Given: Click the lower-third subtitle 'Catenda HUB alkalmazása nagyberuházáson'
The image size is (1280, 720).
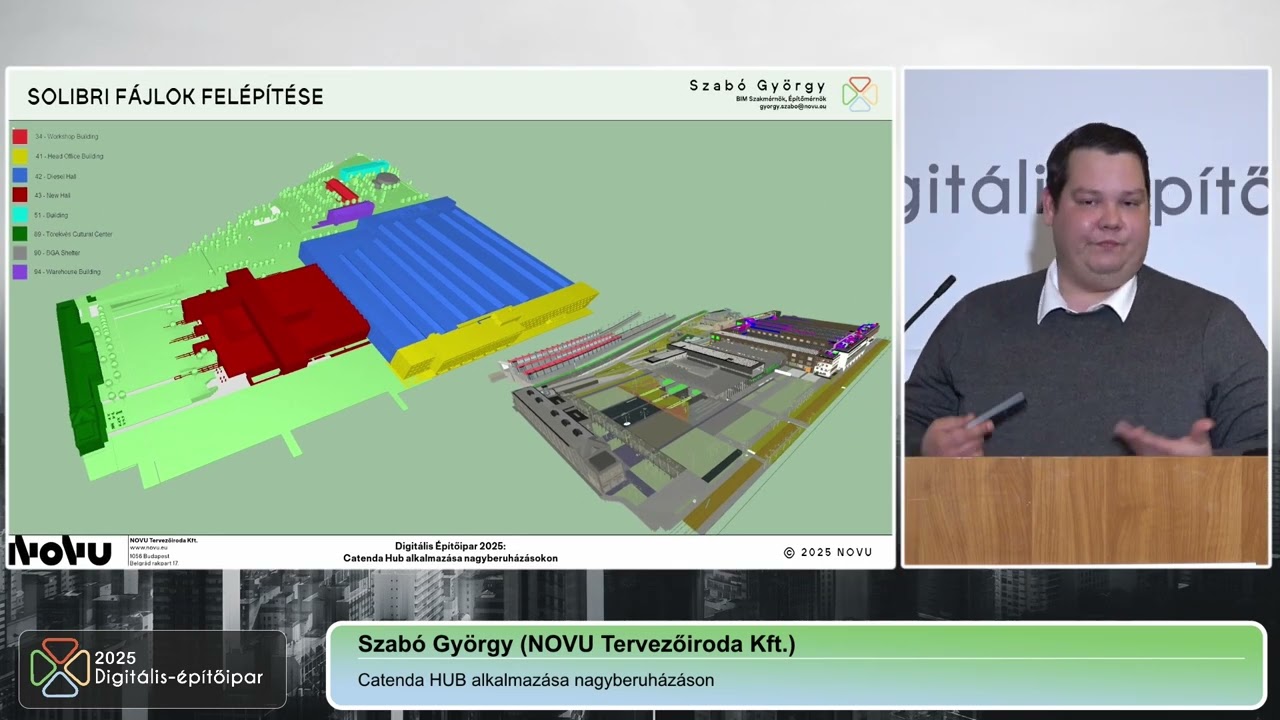Looking at the screenshot, I should tap(536, 680).
